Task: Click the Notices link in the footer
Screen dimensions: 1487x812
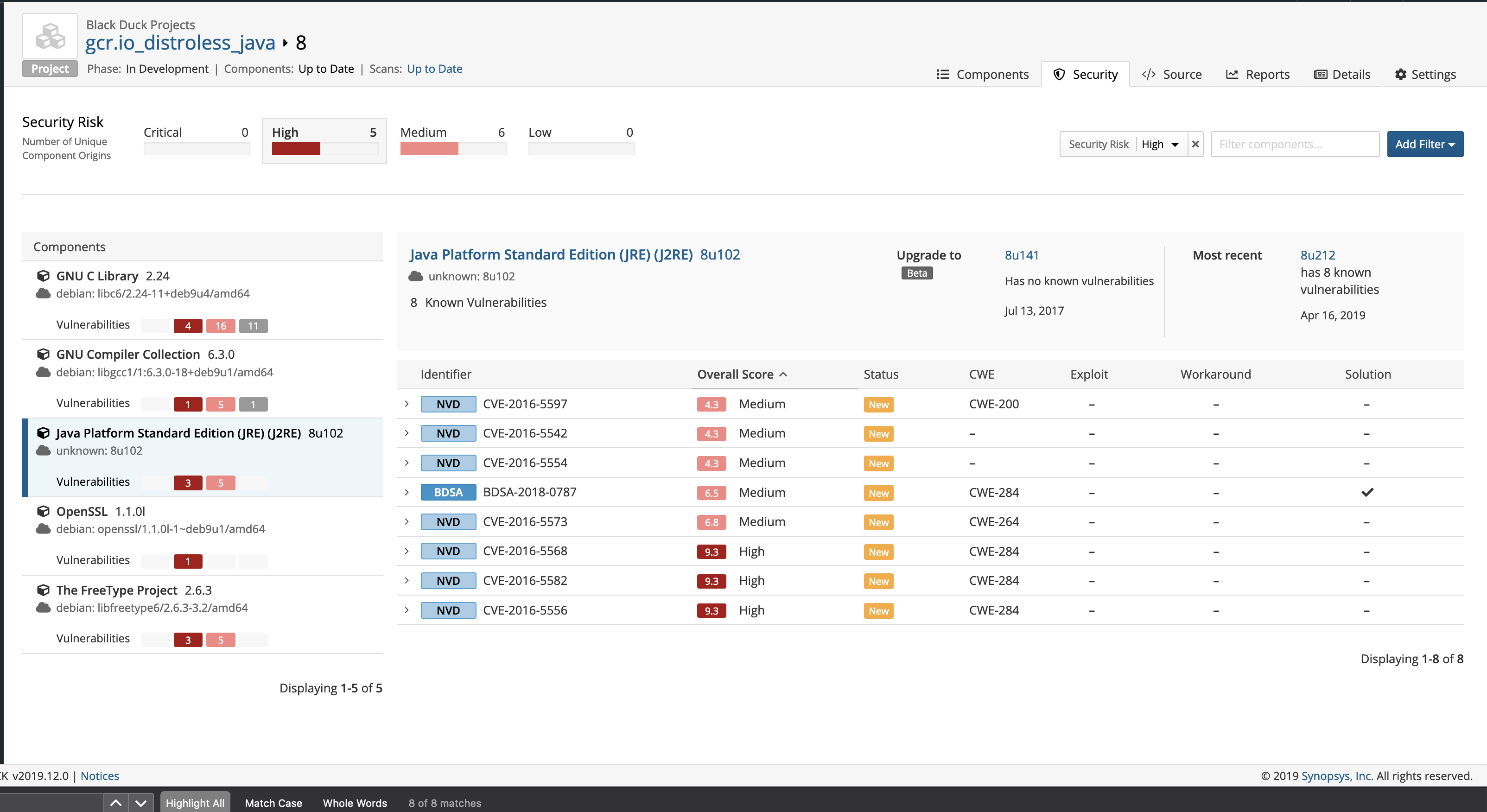Action: (99, 776)
